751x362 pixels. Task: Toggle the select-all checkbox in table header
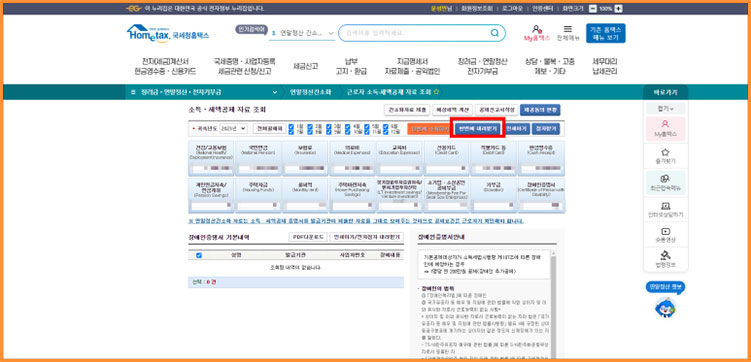pos(199,256)
